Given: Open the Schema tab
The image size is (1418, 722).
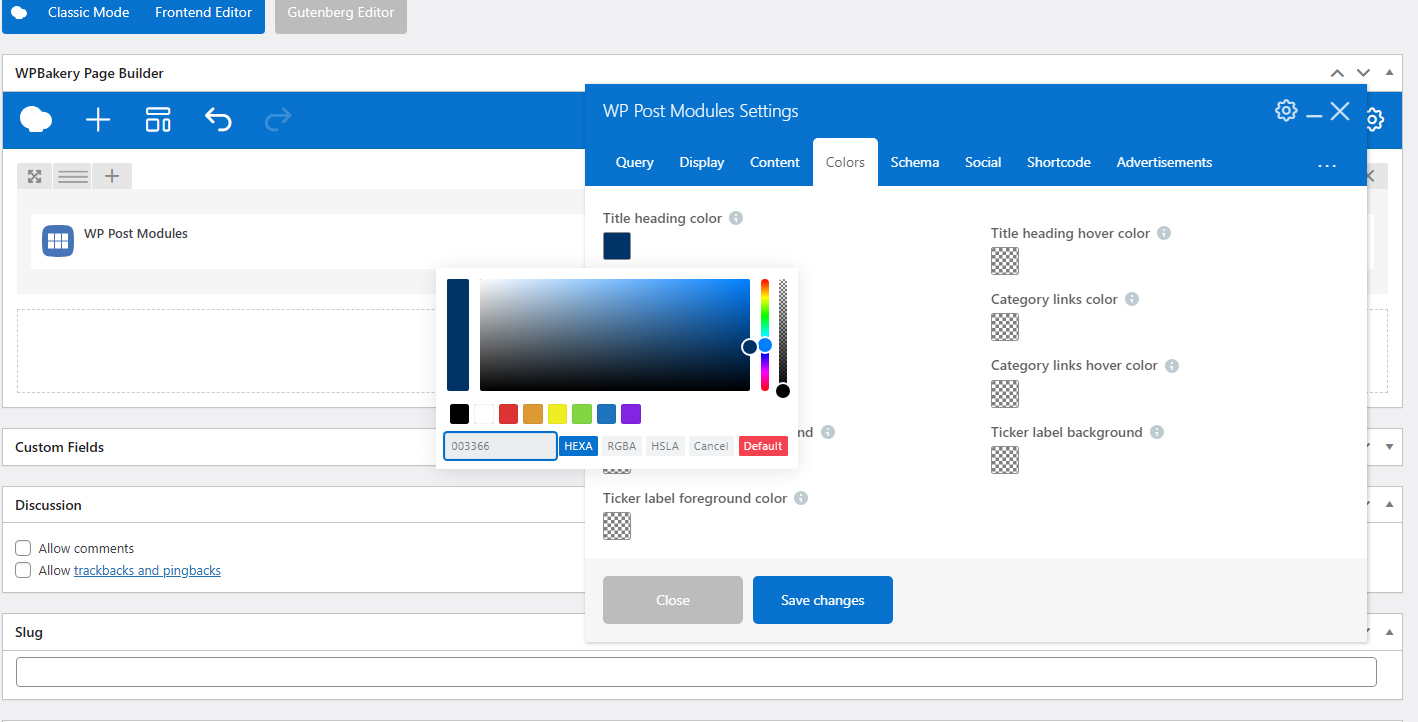Looking at the screenshot, I should [x=915, y=162].
